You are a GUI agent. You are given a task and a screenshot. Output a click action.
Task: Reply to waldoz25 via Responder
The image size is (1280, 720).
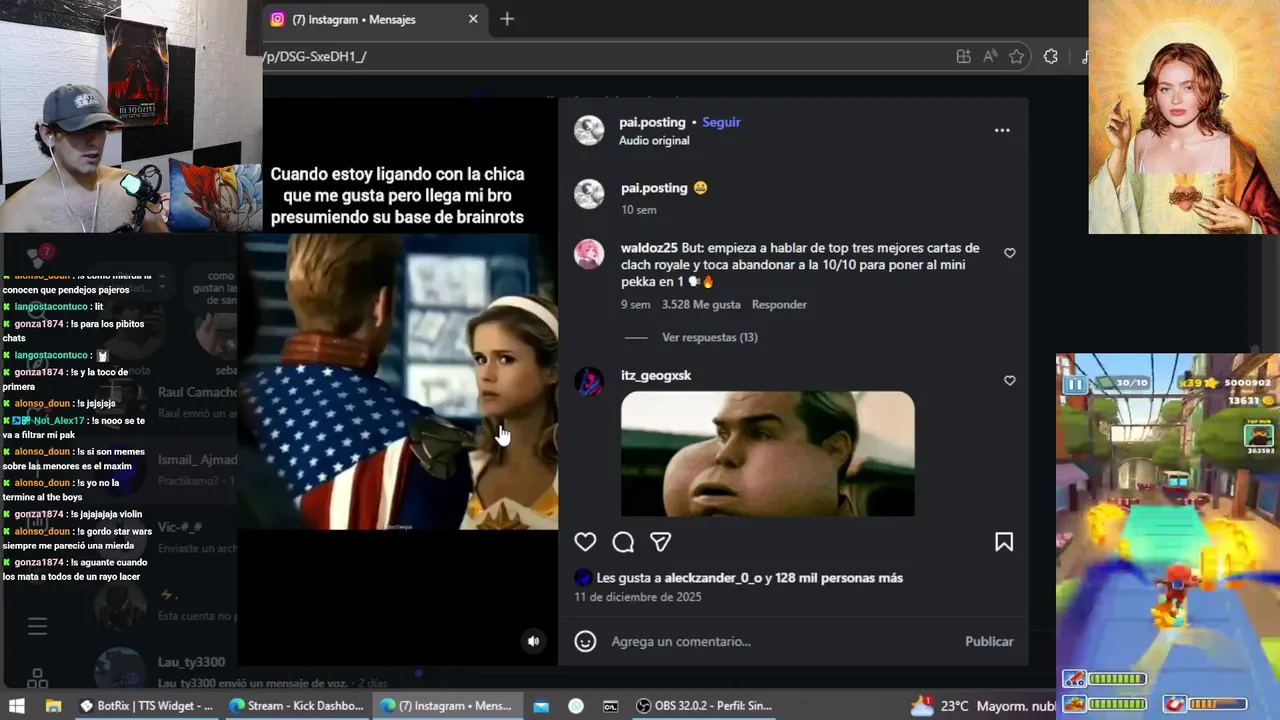[779, 304]
